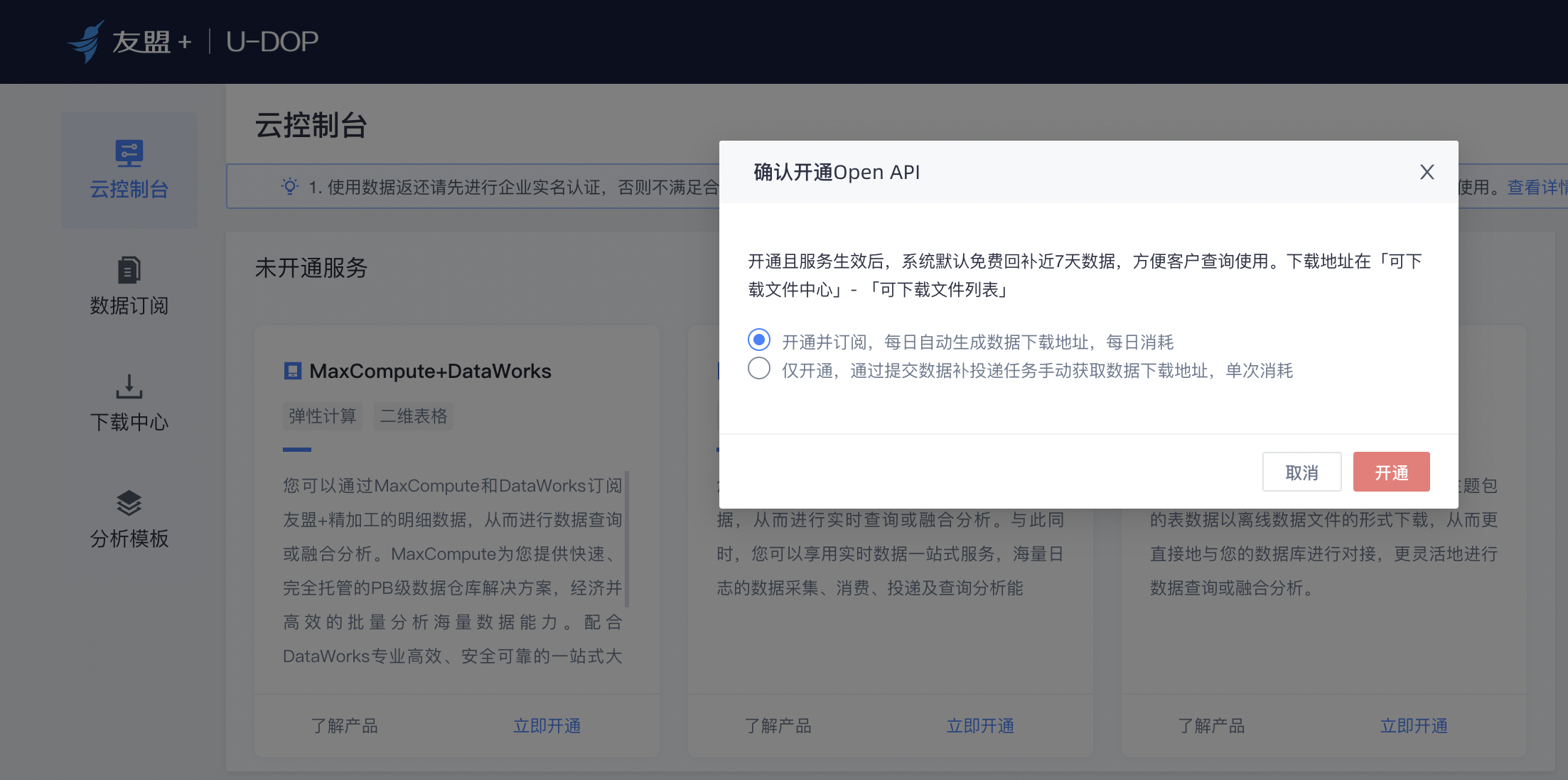
Task: Close the 确认开通Open API dialog
Action: [1427, 172]
